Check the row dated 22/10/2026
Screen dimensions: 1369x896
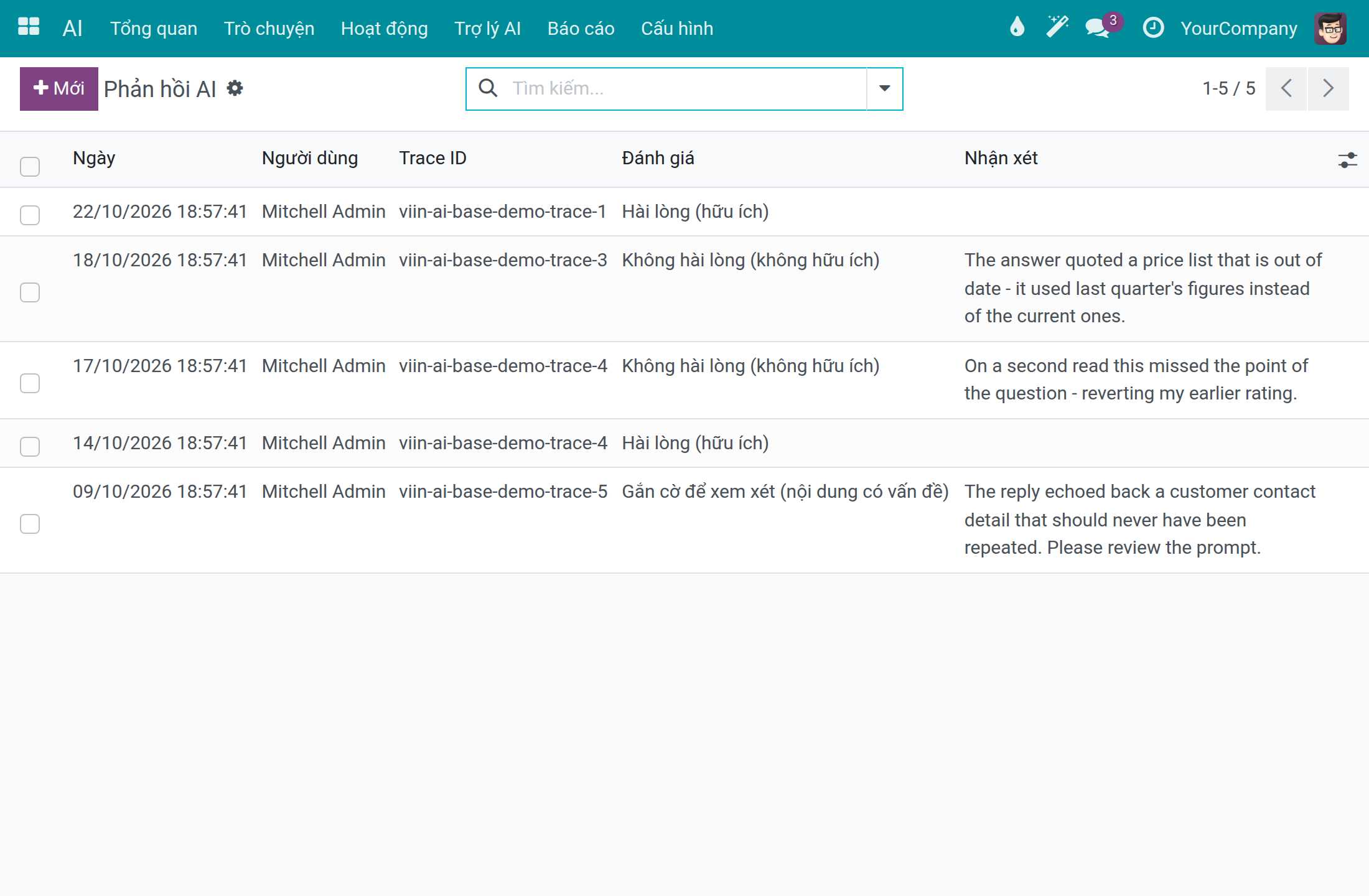click(30, 215)
